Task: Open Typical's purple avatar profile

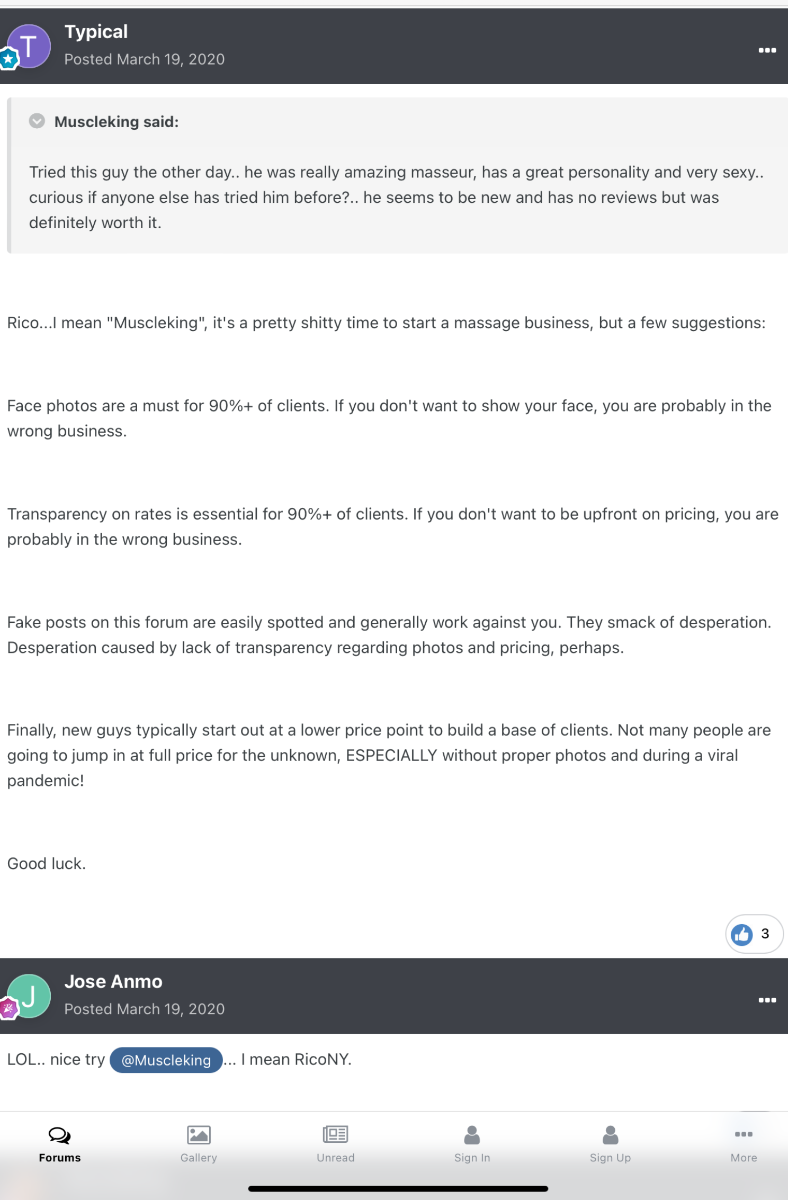Action: click(x=29, y=45)
